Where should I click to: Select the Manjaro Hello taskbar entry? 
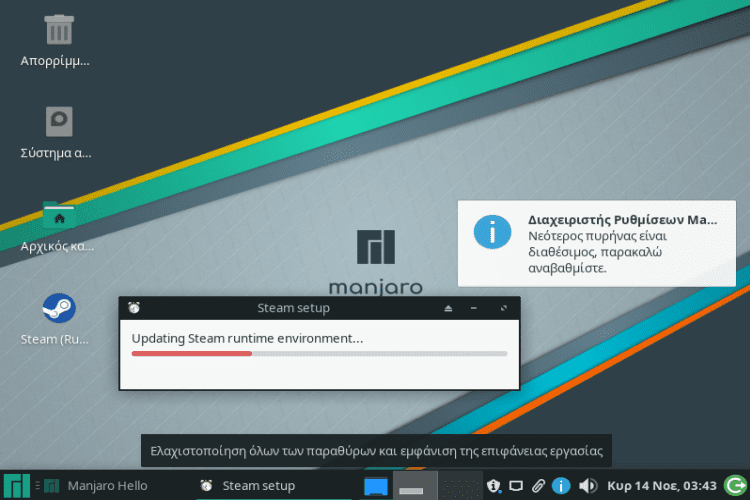point(96,486)
